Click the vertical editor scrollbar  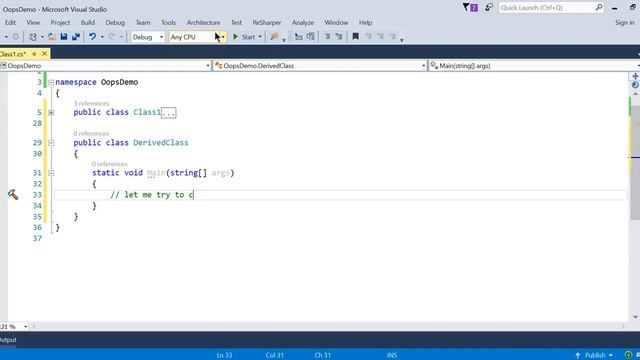[635, 163]
